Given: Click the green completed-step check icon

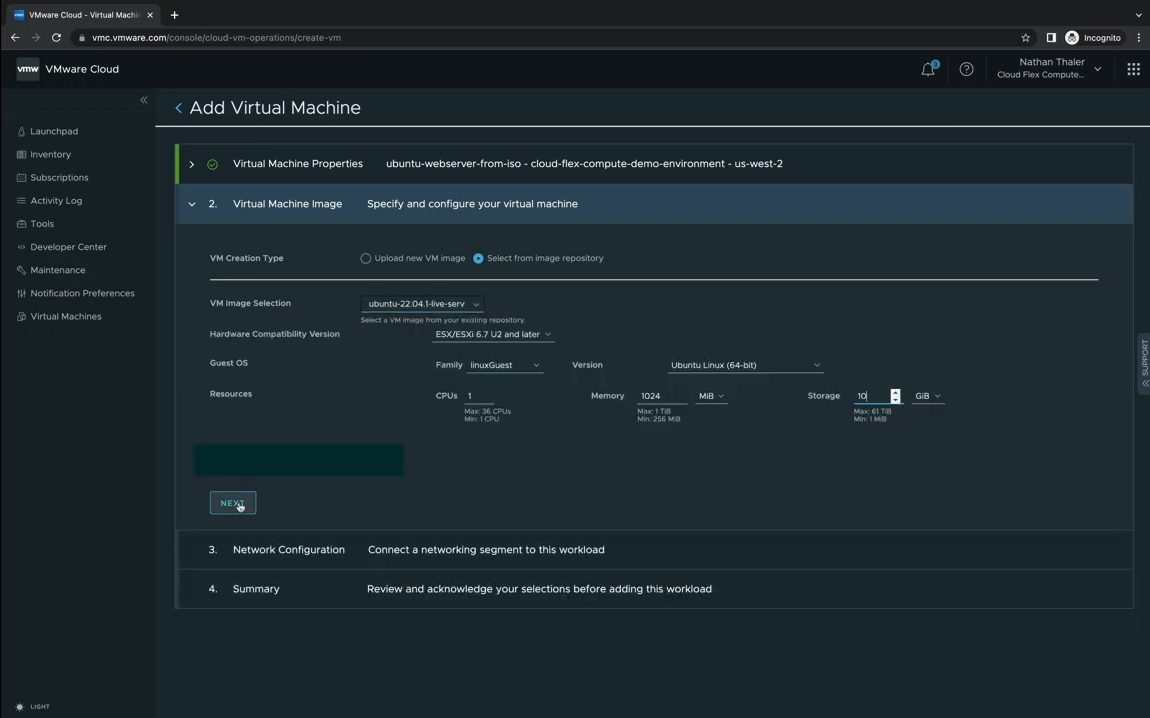Looking at the screenshot, I should coord(213,164).
